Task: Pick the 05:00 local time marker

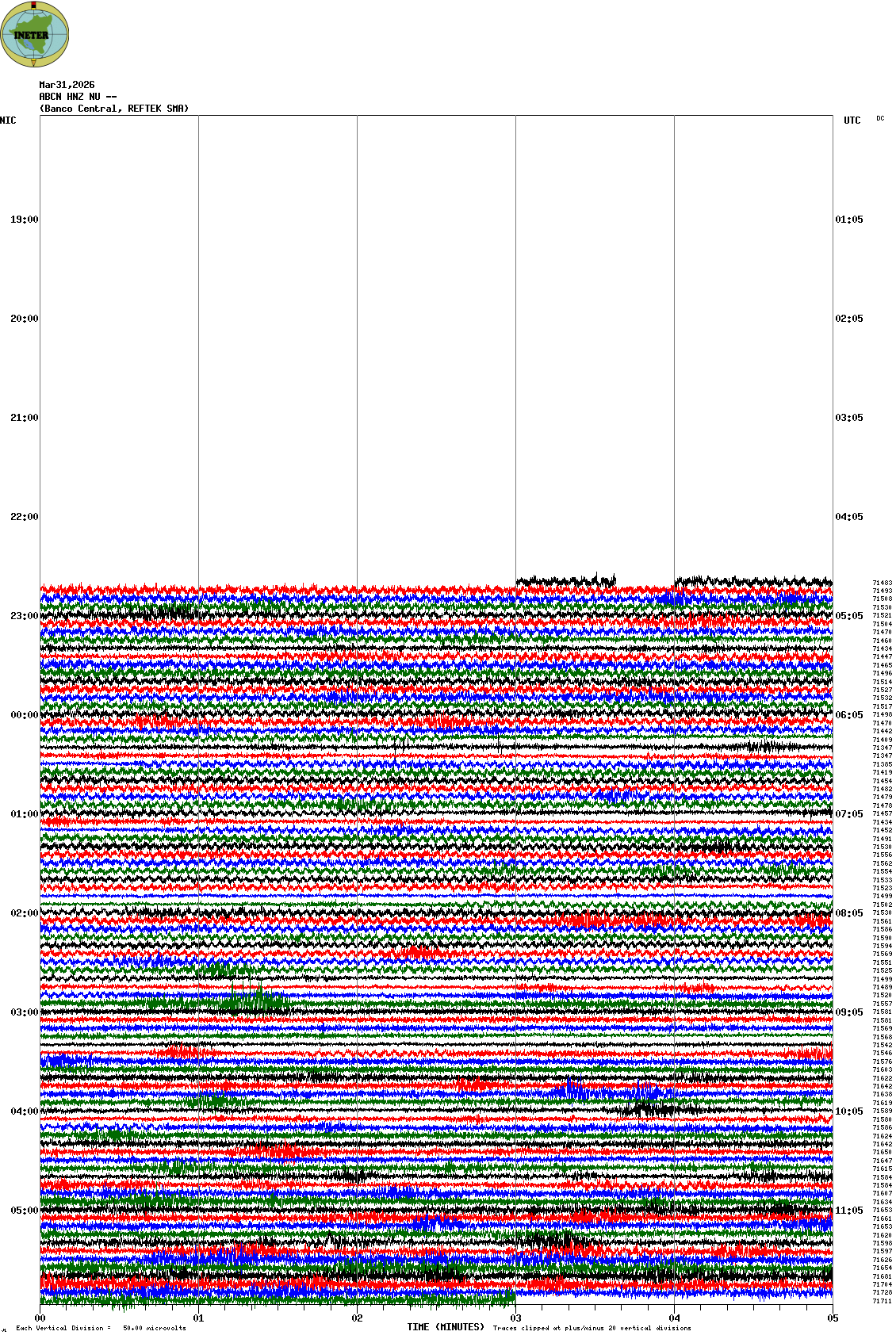Action: (24, 1211)
